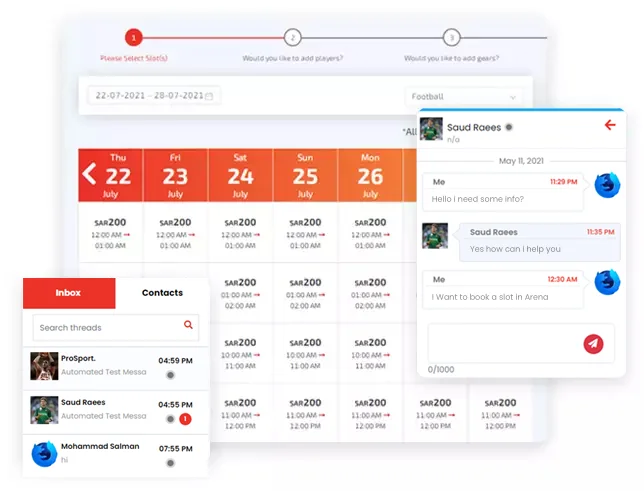
Task: Click ProSport profile picture in inbox
Action: click(44, 366)
